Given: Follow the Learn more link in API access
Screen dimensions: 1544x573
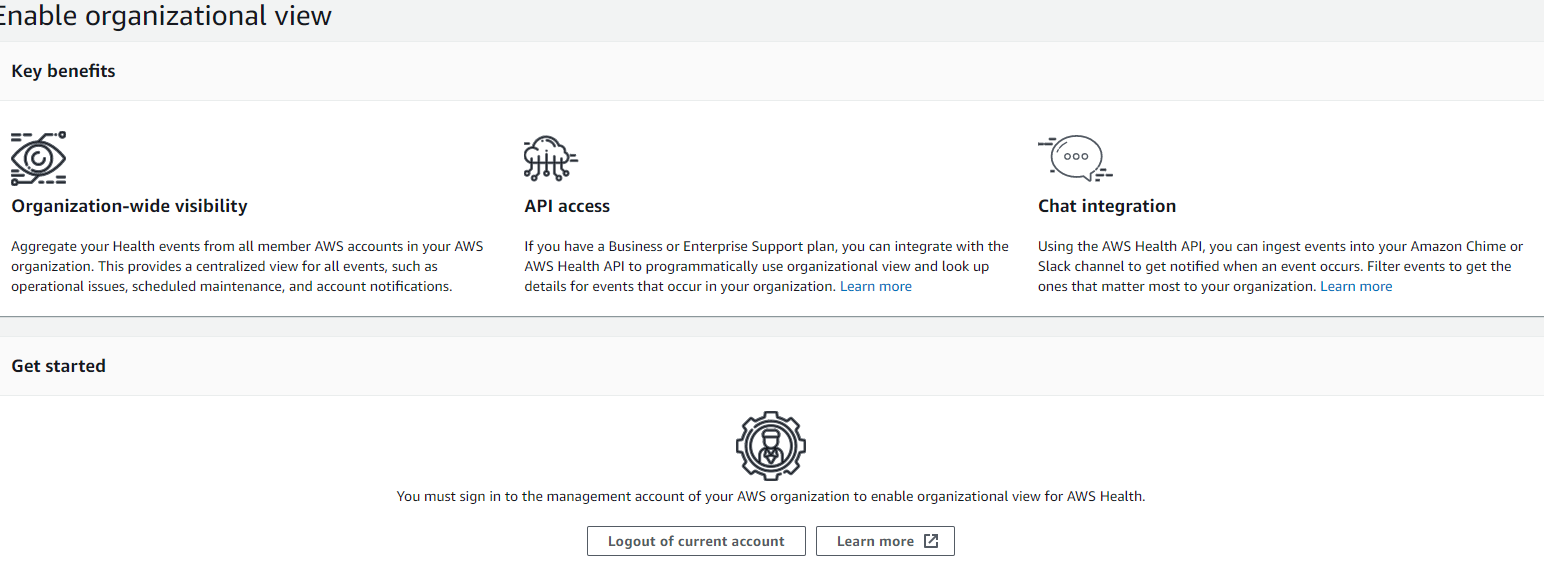Looking at the screenshot, I should point(876,286).
